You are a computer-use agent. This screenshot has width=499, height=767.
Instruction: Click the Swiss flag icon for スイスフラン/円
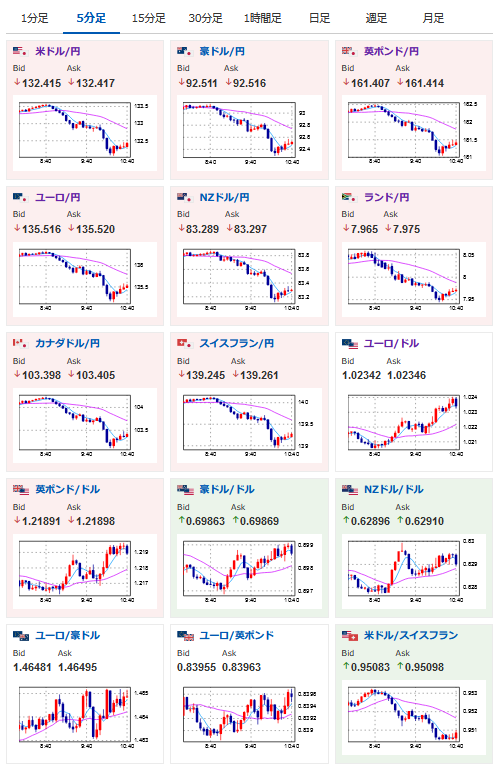tap(184, 343)
